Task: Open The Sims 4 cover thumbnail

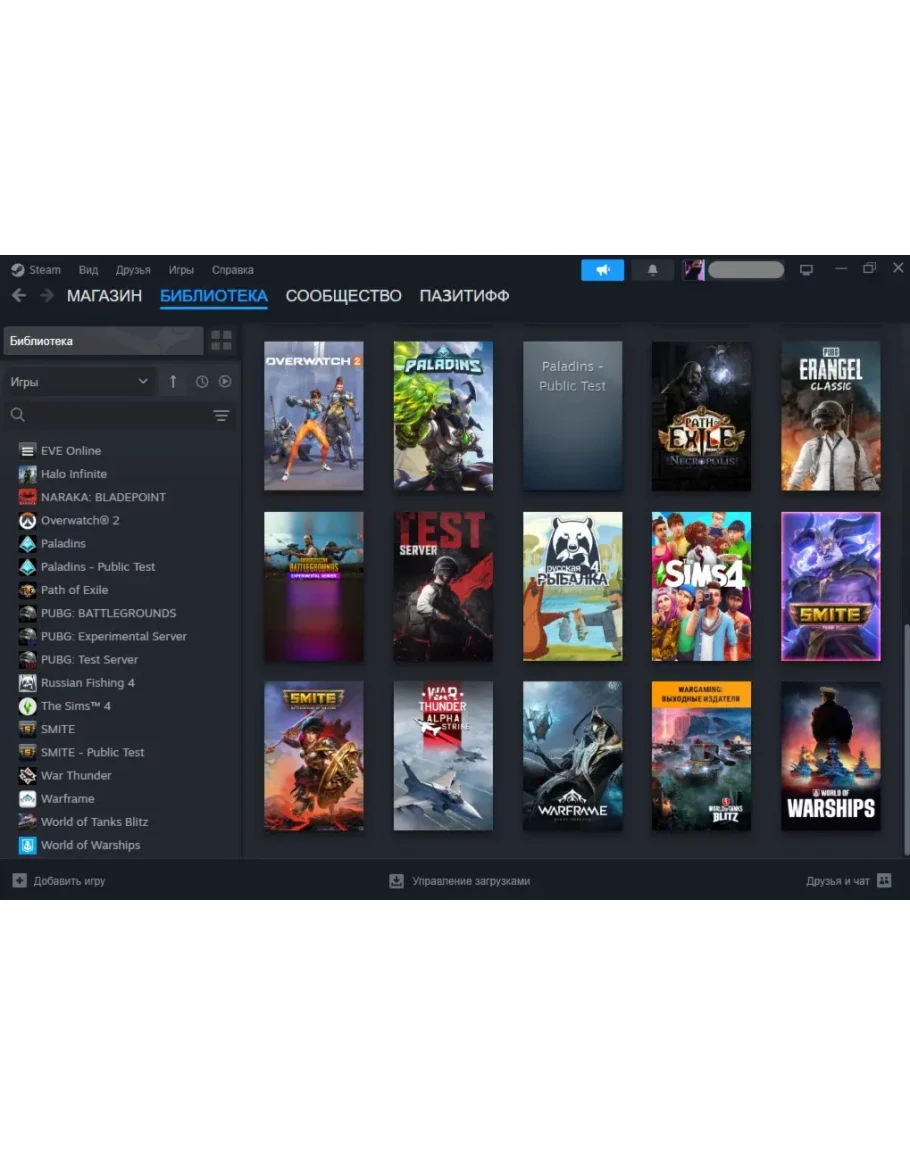Action: pyautogui.click(x=701, y=587)
